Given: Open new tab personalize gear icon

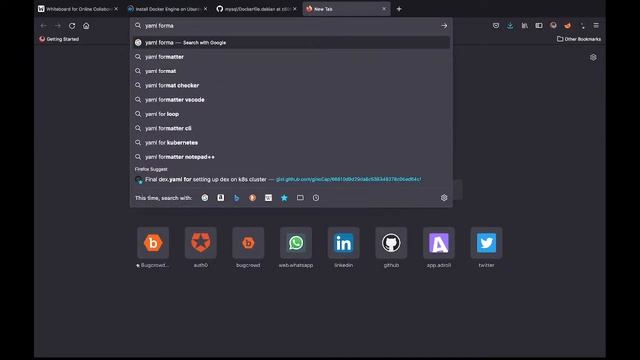Looking at the screenshot, I should click(593, 58).
